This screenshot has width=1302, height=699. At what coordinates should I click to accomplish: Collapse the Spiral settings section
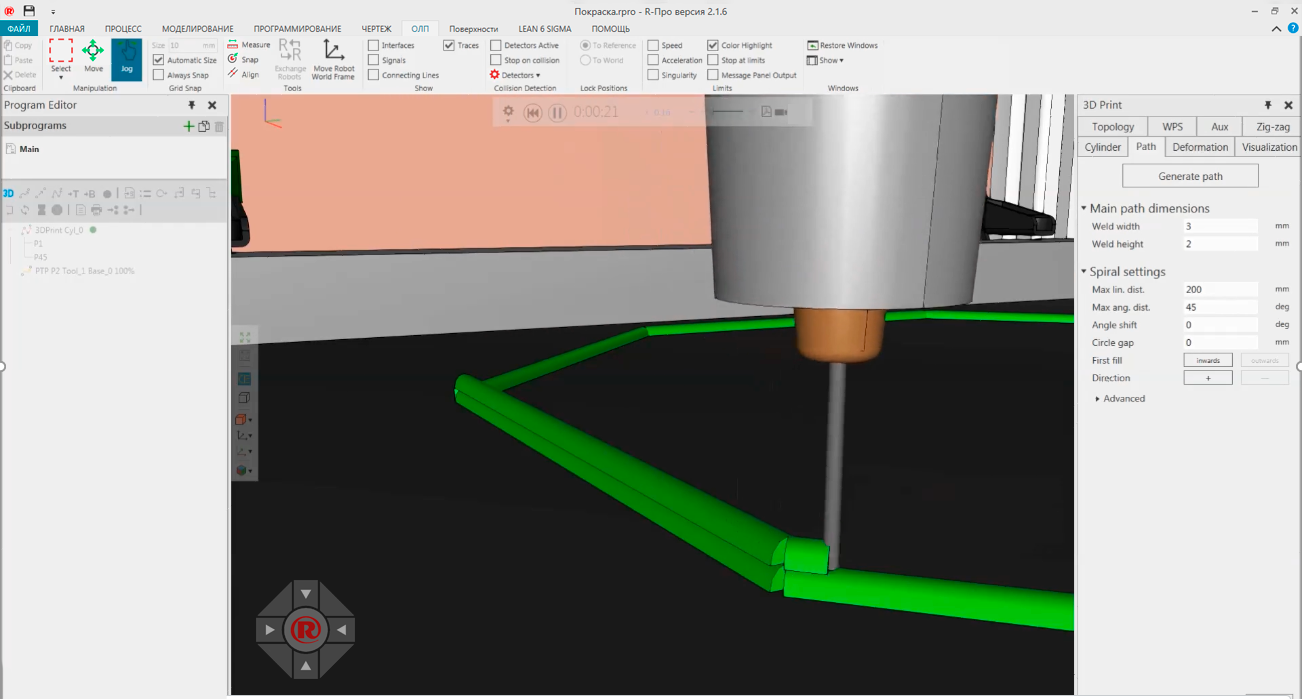click(x=1084, y=271)
